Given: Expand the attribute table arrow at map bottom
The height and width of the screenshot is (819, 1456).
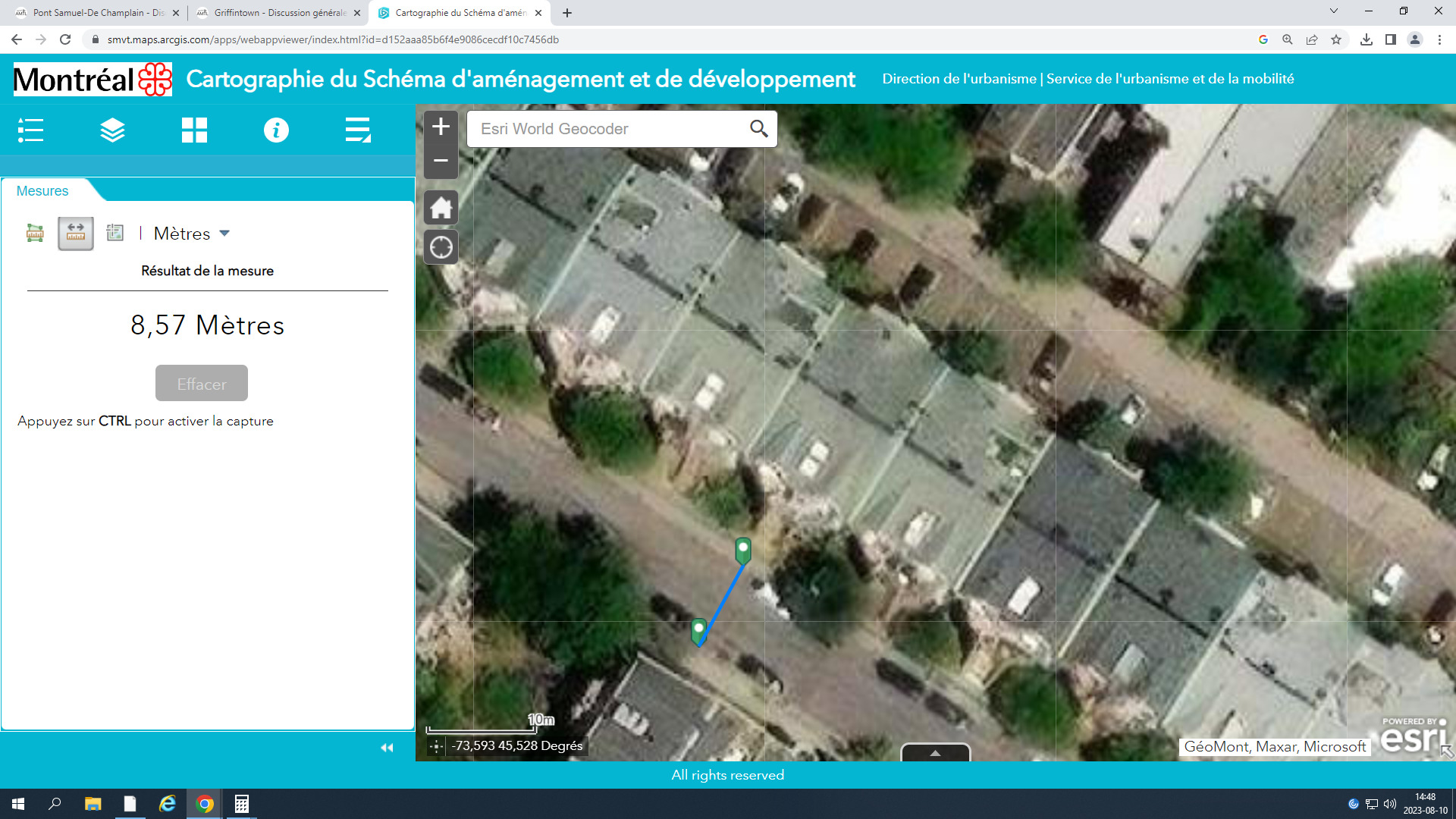Looking at the screenshot, I should coord(935,753).
